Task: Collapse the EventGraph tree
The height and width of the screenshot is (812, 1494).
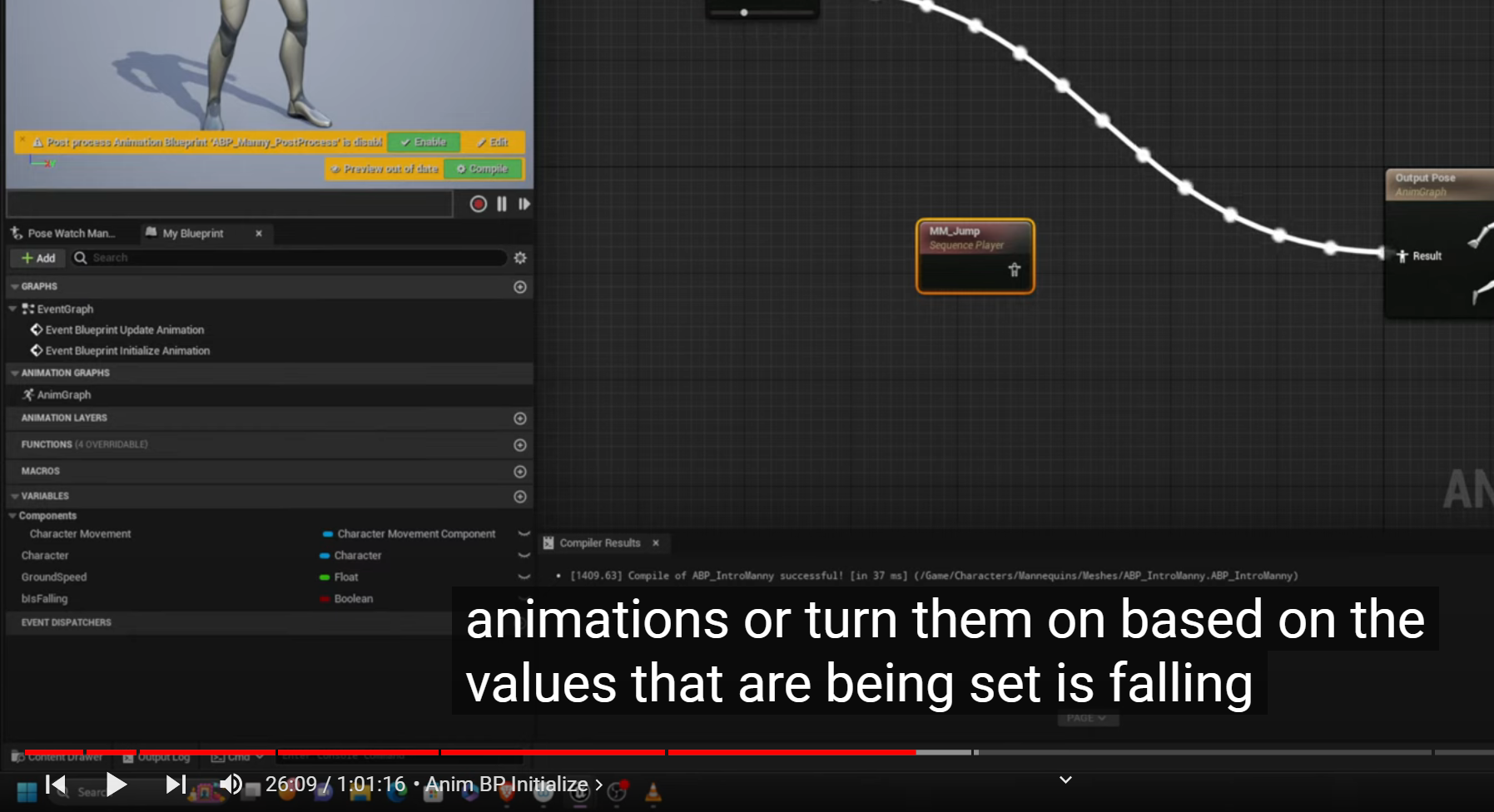Action: pyautogui.click(x=12, y=309)
